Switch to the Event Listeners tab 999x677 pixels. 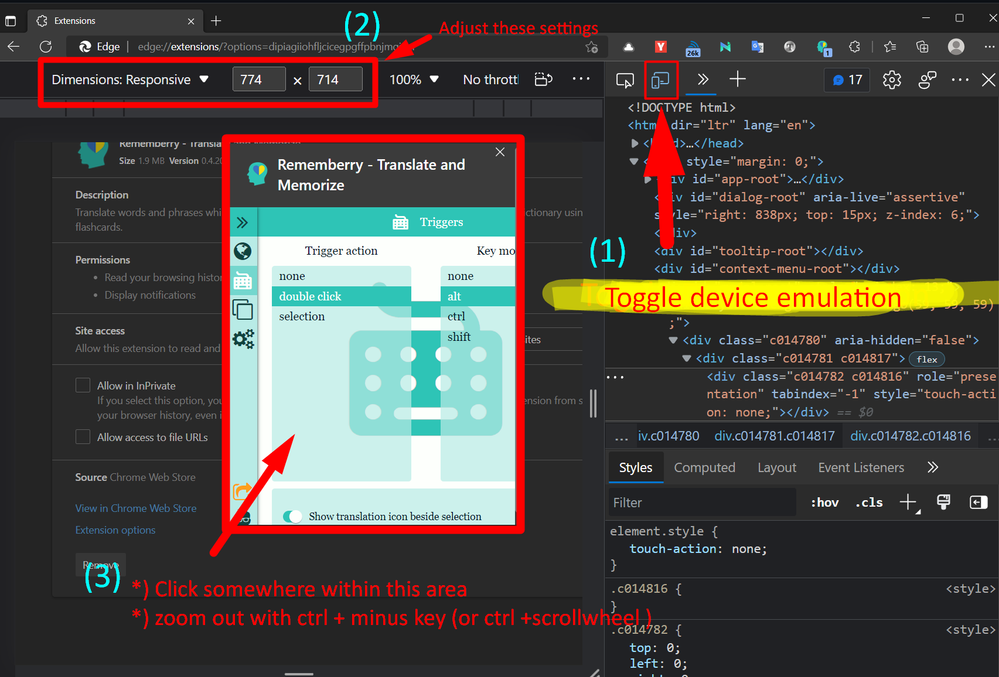(861, 467)
